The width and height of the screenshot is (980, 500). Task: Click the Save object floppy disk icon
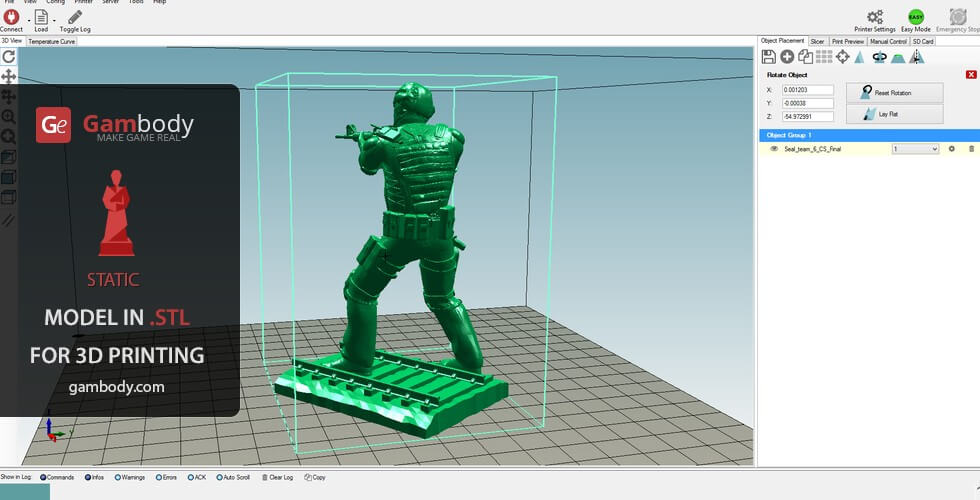[768, 57]
